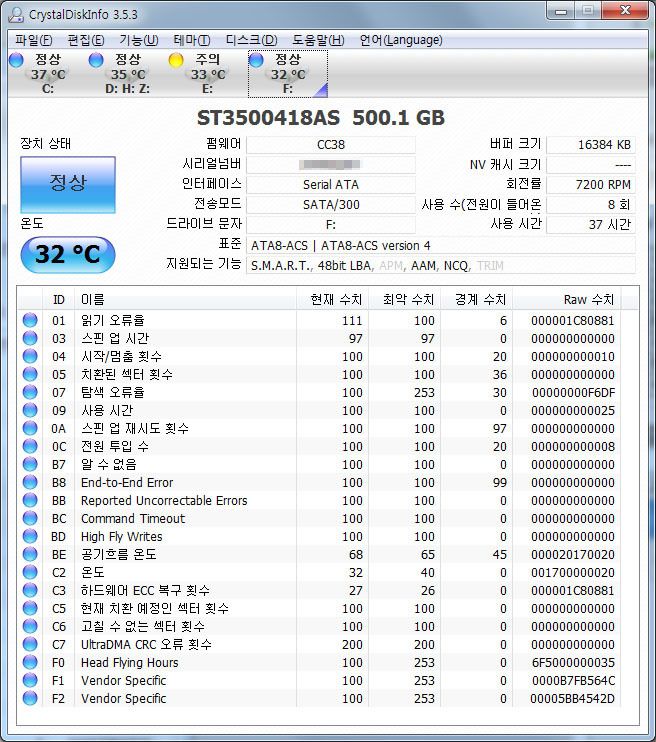The width and height of the screenshot is (656, 742).
Task: Click the ID column header
Action: point(59,300)
